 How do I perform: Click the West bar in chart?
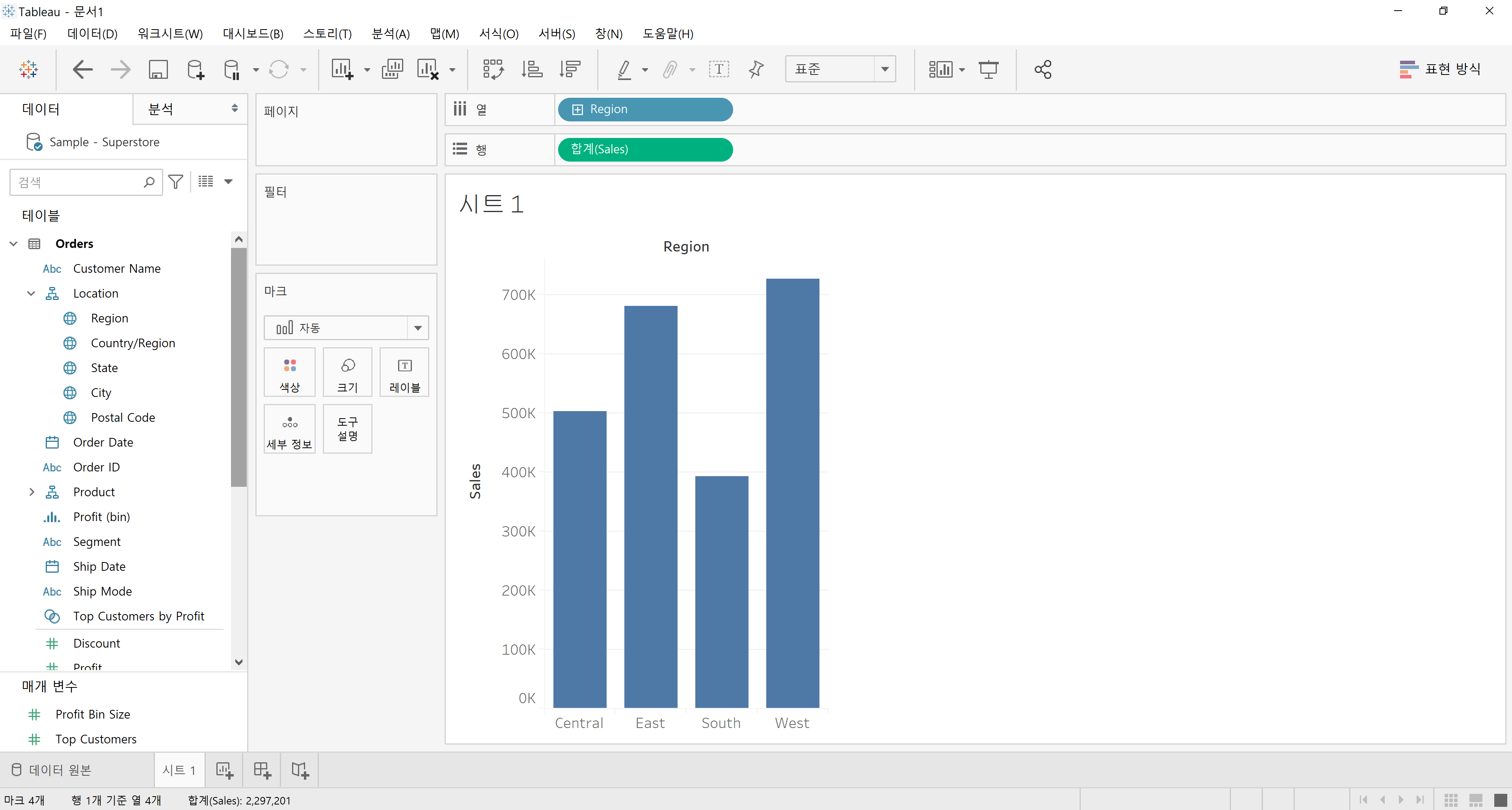tap(792, 493)
